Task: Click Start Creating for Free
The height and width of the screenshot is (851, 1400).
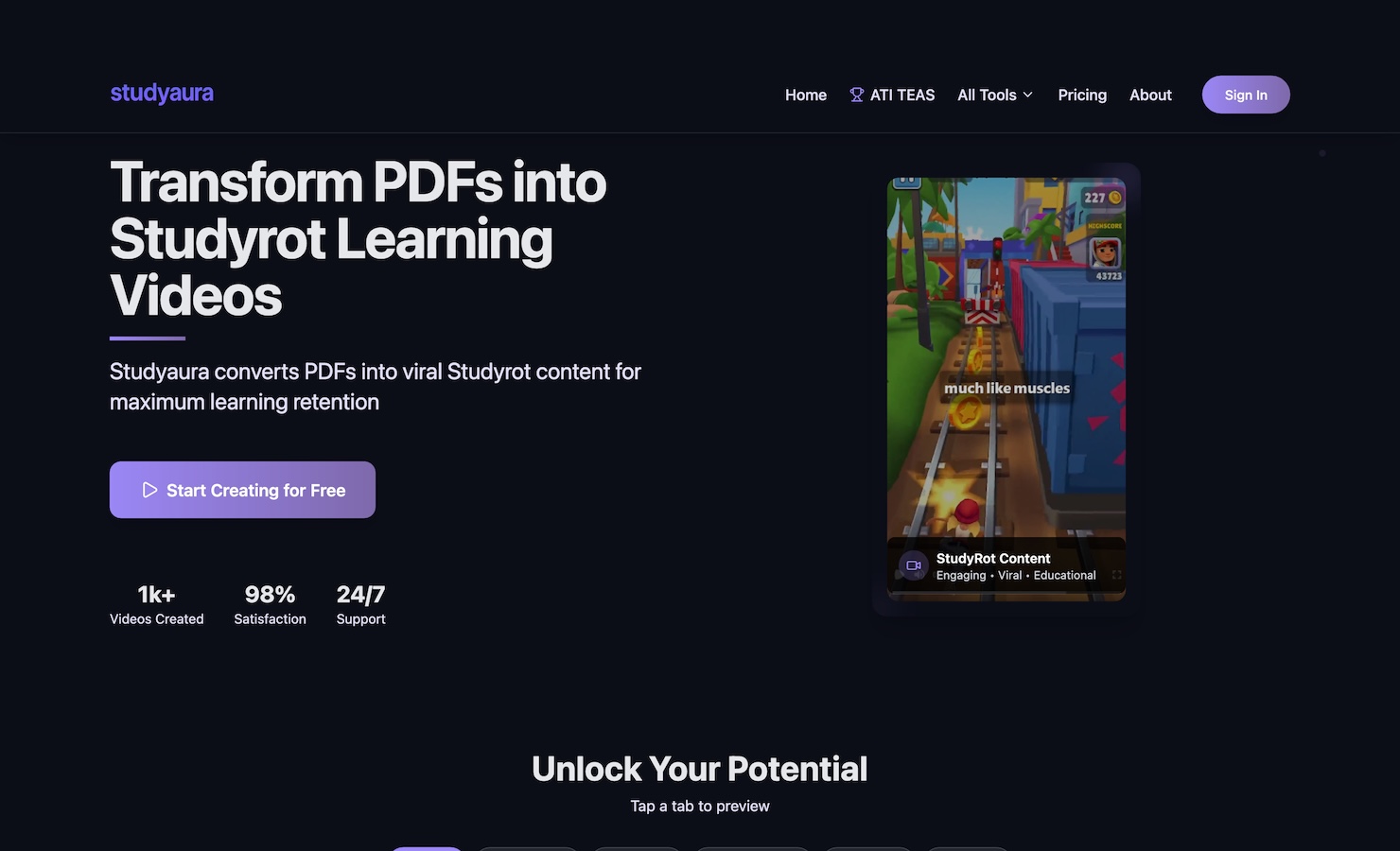Action: [x=242, y=490]
